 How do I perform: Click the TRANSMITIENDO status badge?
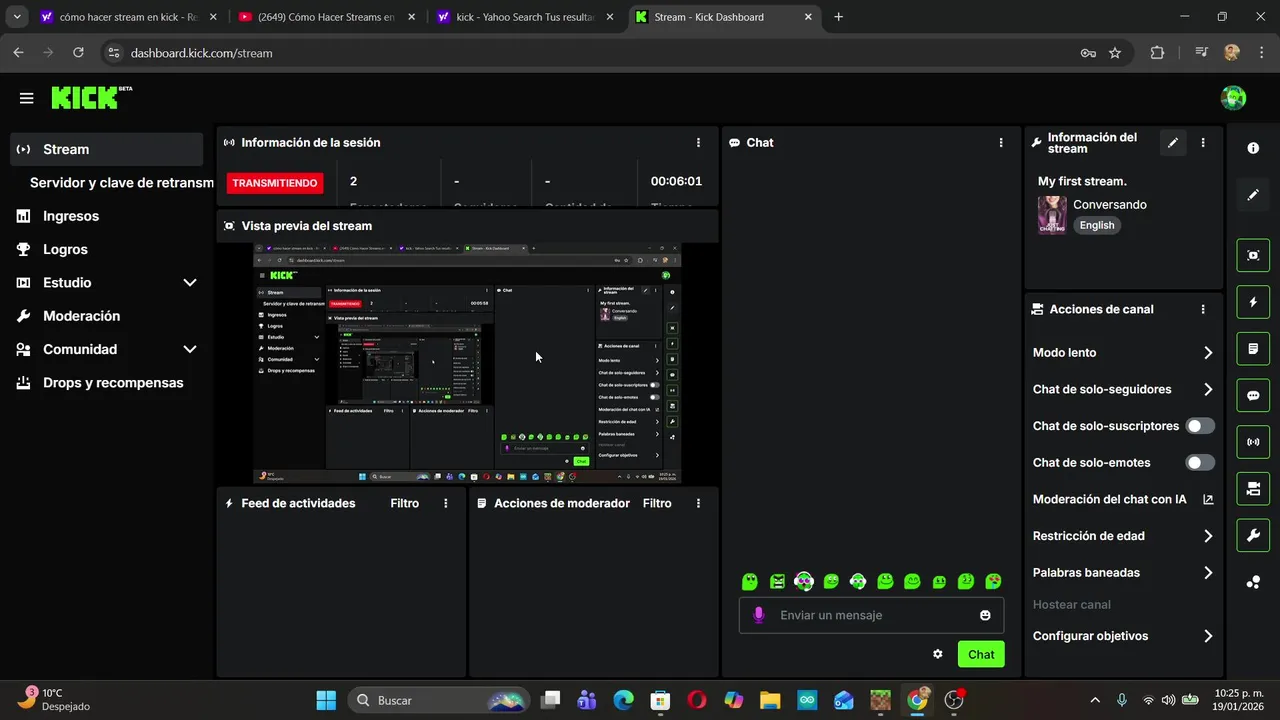(275, 183)
